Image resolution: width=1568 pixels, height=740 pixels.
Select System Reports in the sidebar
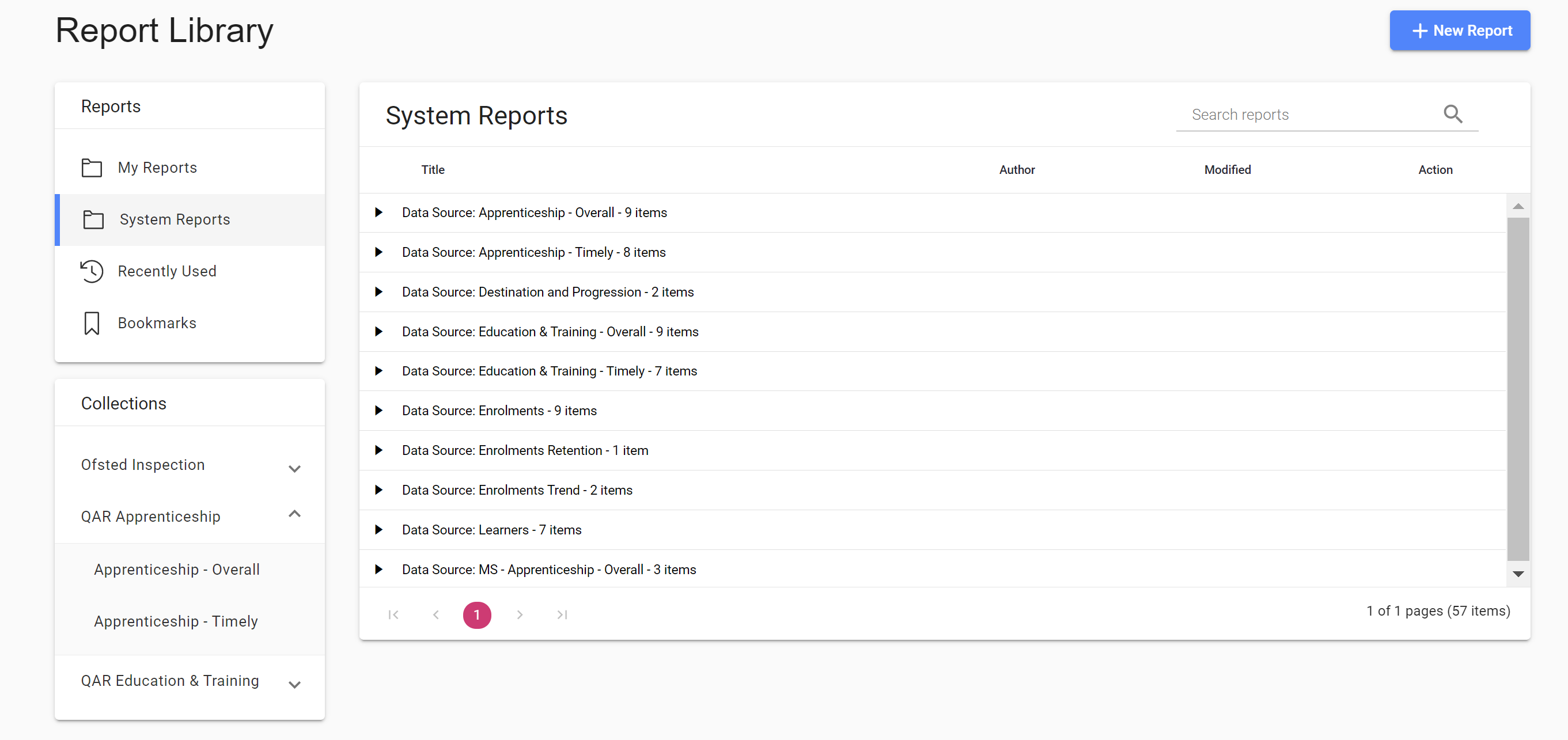click(175, 219)
